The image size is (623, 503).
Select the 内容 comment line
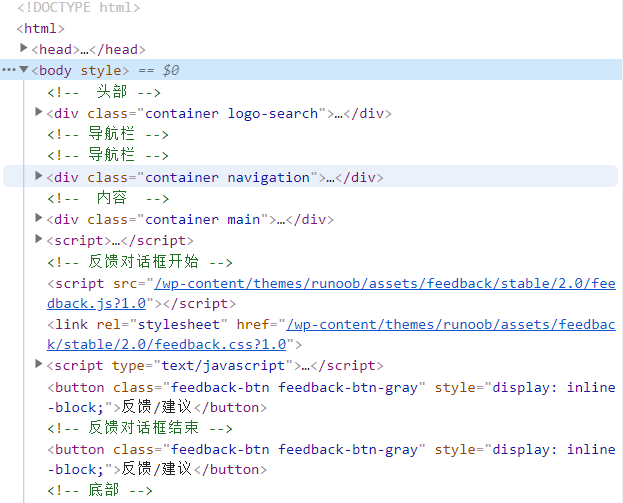coord(108,198)
